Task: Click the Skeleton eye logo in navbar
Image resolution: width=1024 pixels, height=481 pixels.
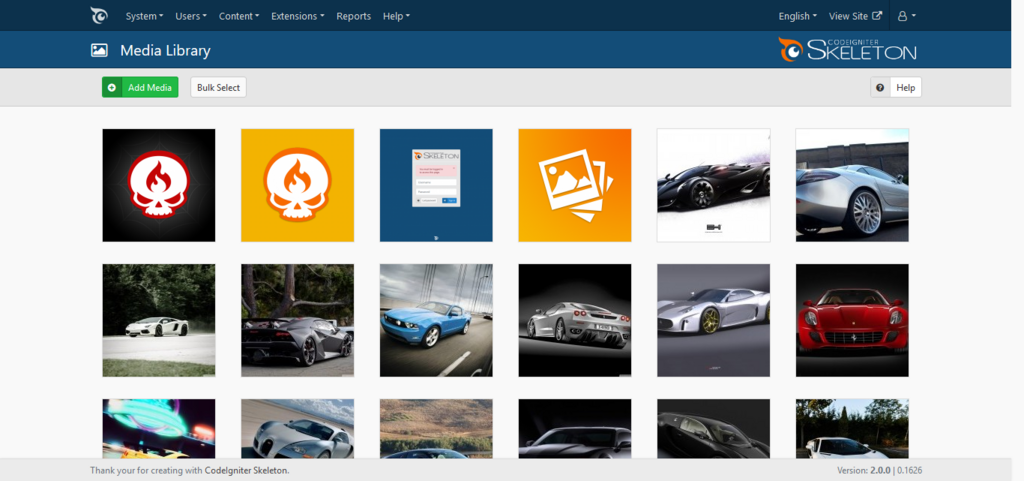Action: tap(99, 16)
